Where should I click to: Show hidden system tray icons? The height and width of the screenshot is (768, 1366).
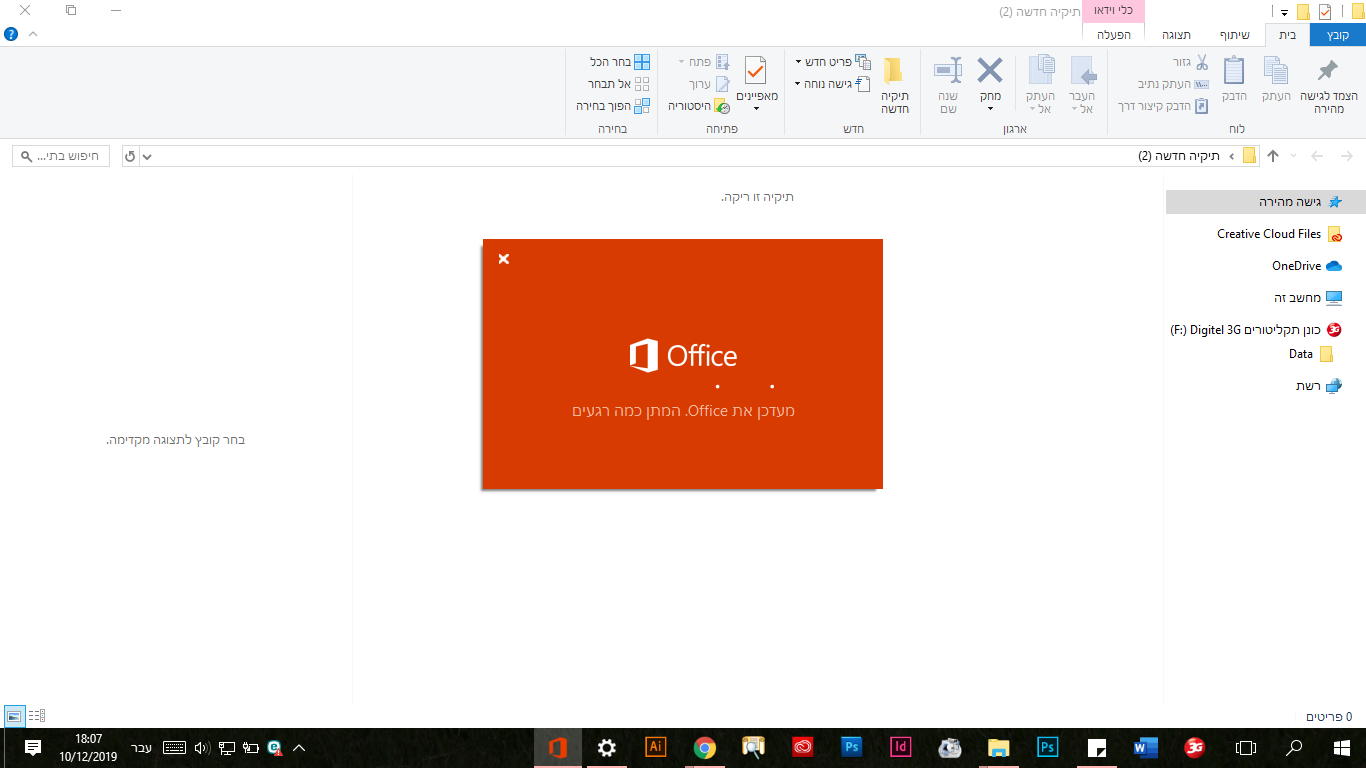click(x=298, y=747)
